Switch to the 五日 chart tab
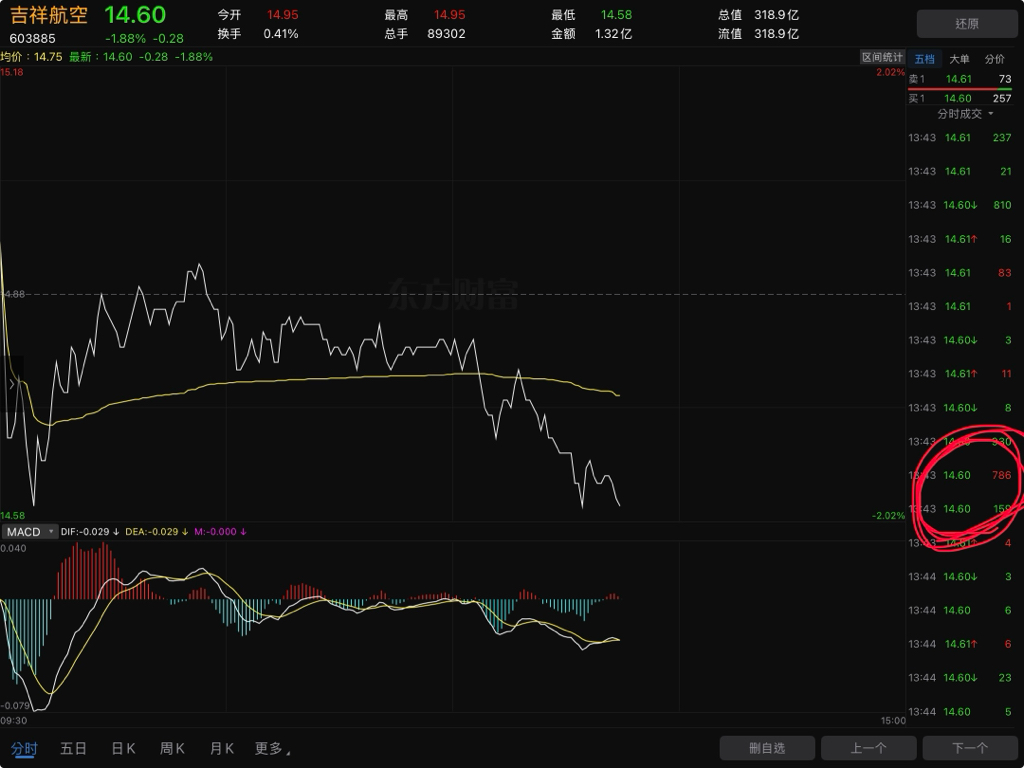Viewport: 1024px width, 768px height. (73, 748)
